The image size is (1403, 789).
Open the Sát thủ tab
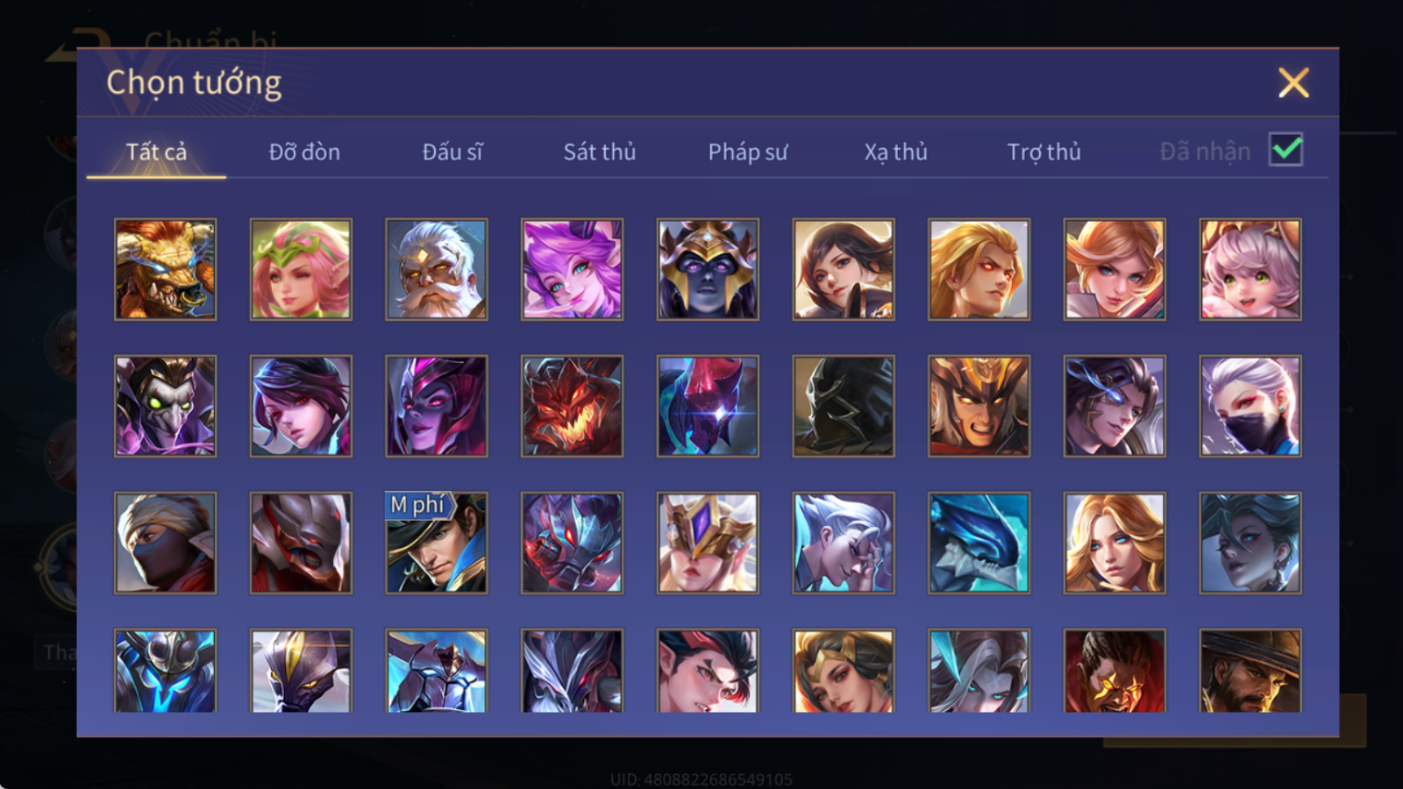(599, 152)
